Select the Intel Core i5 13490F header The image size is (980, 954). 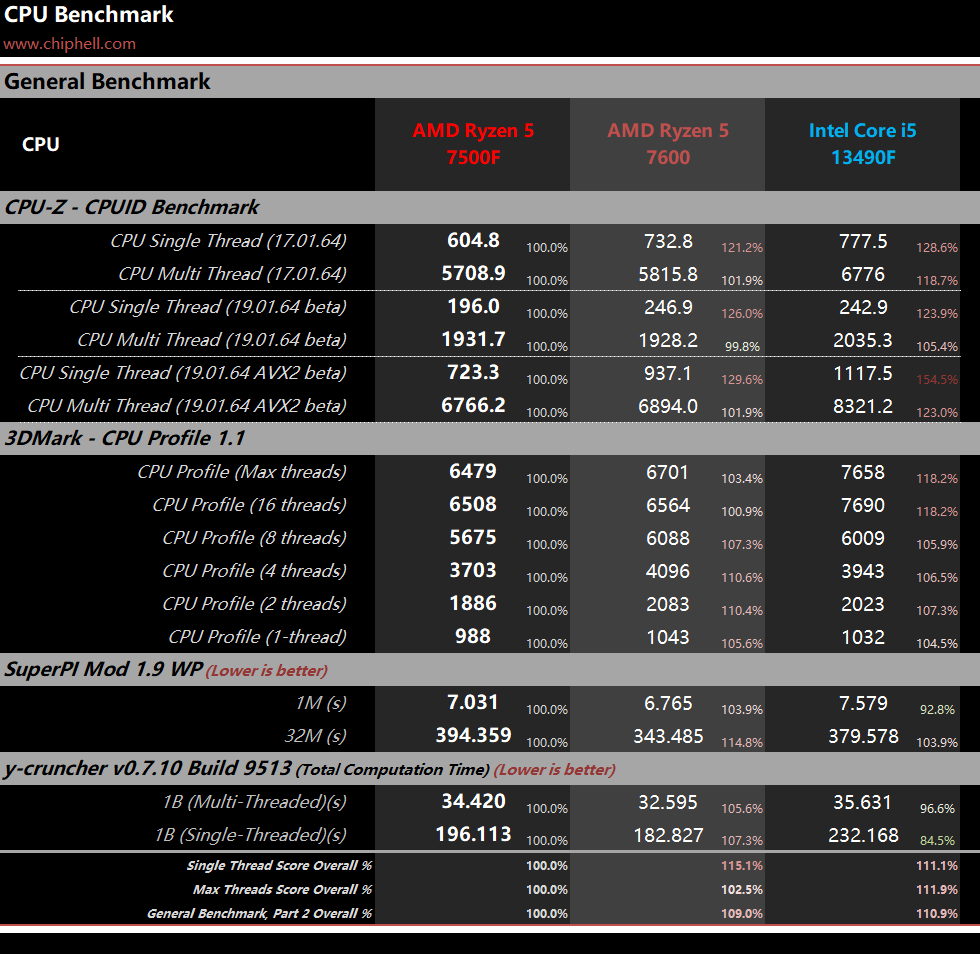click(x=862, y=144)
